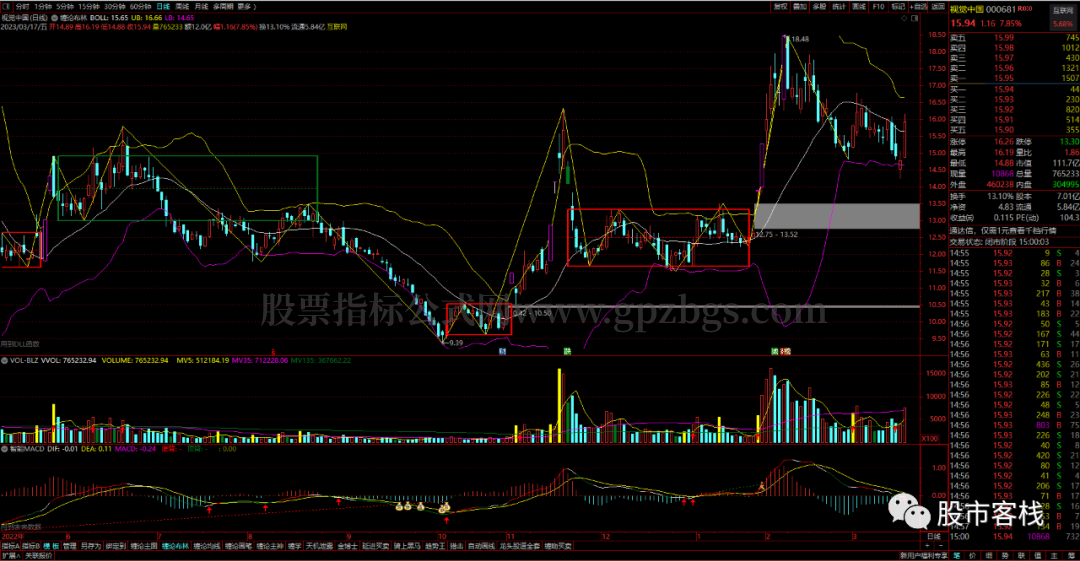Switch to the 30分钟 chart period
1080x562 pixels.
point(115,6)
